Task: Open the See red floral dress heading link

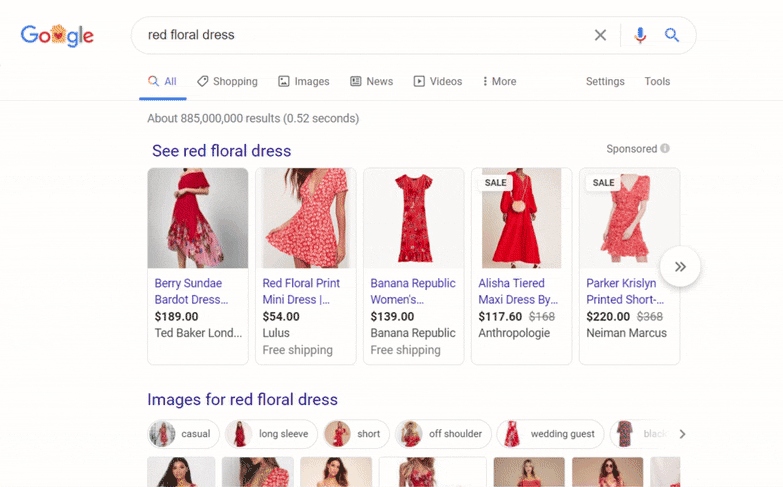Action: point(222,151)
